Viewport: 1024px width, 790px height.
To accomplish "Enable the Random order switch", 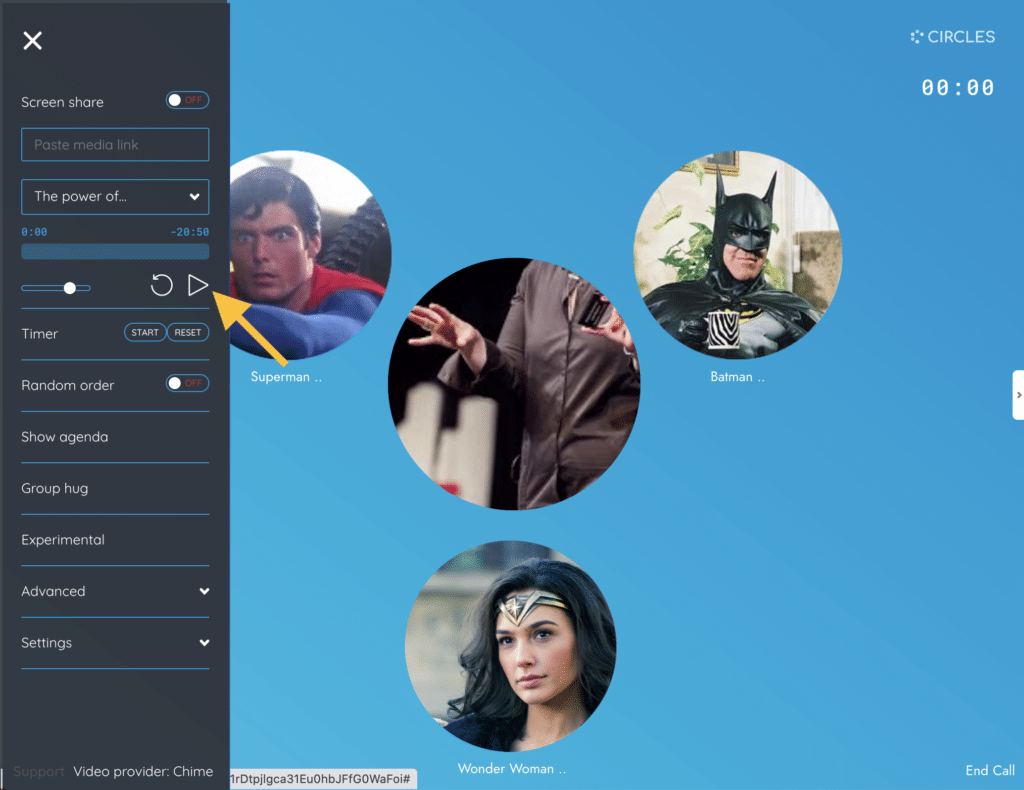I will click(x=187, y=383).
